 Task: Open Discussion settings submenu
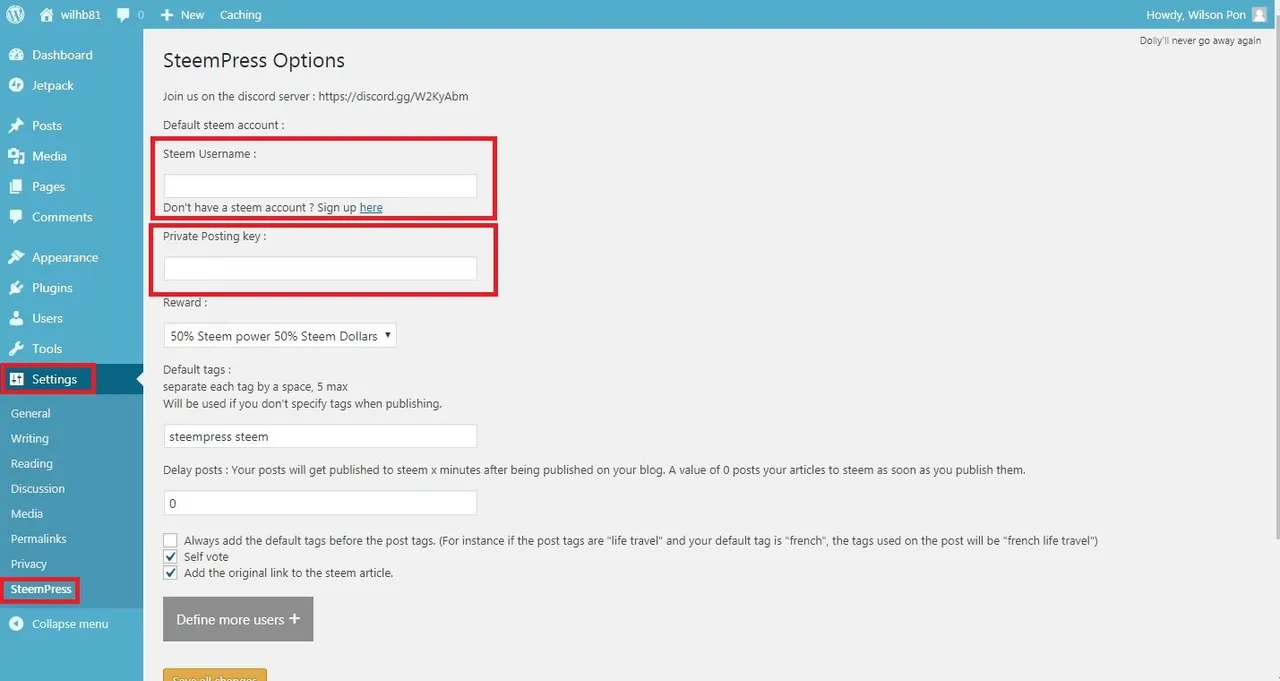[x=37, y=489]
